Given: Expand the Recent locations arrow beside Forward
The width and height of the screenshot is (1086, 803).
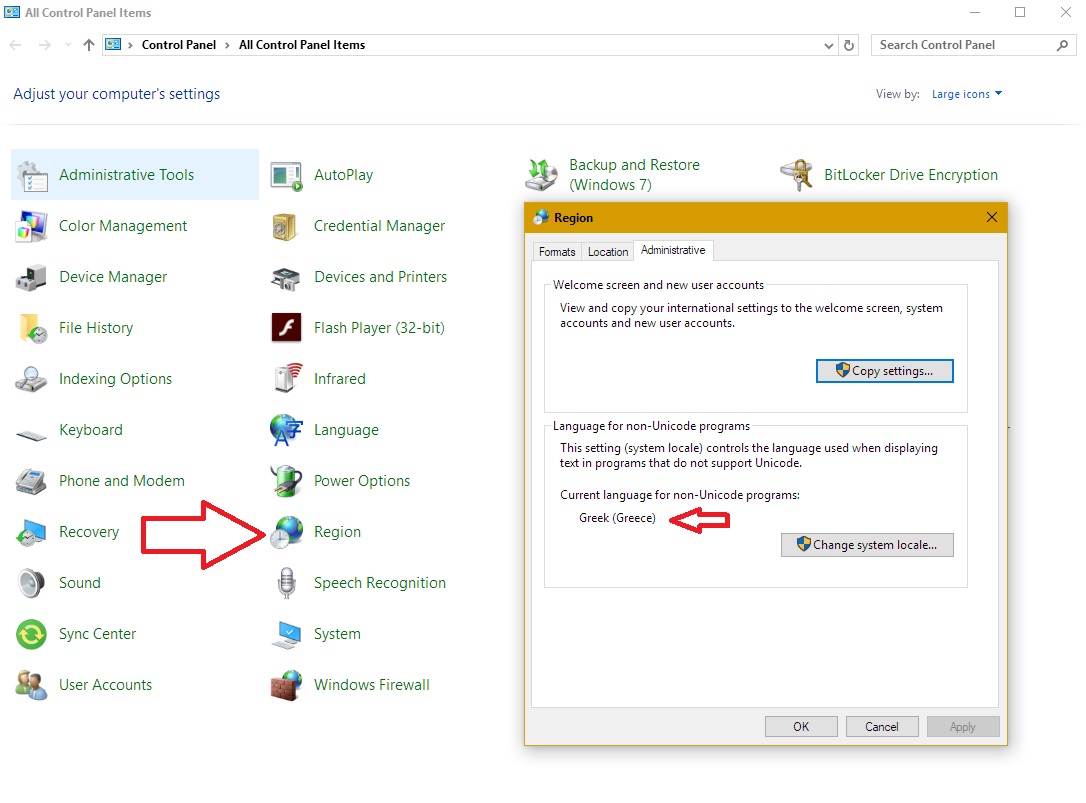Looking at the screenshot, I should (x=68, y=45).
